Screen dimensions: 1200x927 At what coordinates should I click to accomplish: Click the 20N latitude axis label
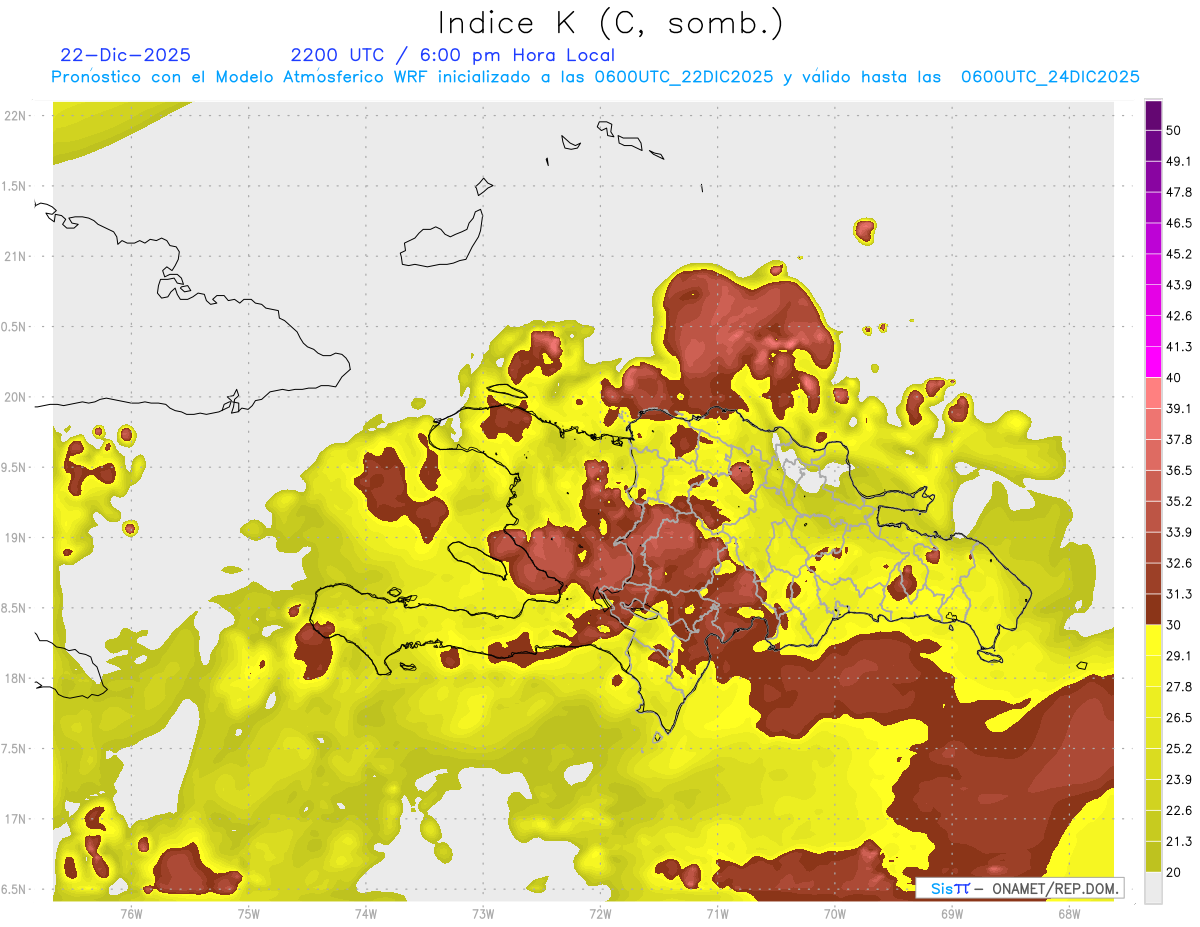(17, 397)
